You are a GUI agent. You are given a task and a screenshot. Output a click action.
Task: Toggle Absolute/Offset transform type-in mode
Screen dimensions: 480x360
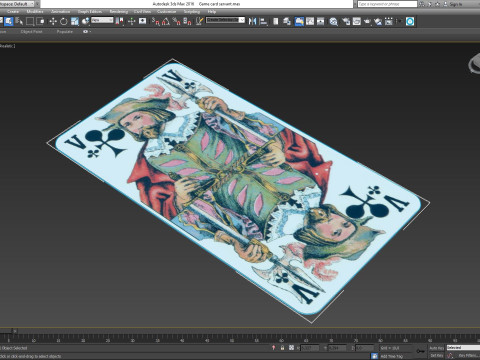292,348
